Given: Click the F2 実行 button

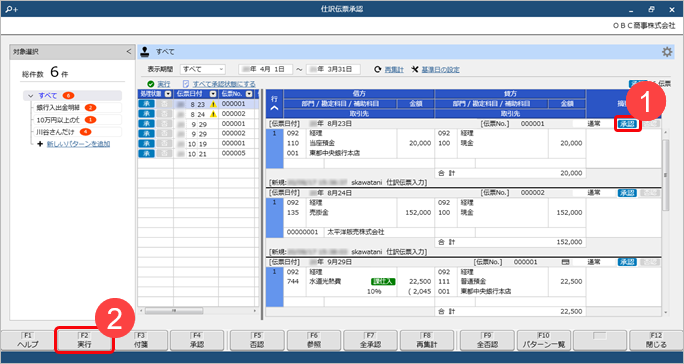Looking at the screenshot, I should point(84,340).
